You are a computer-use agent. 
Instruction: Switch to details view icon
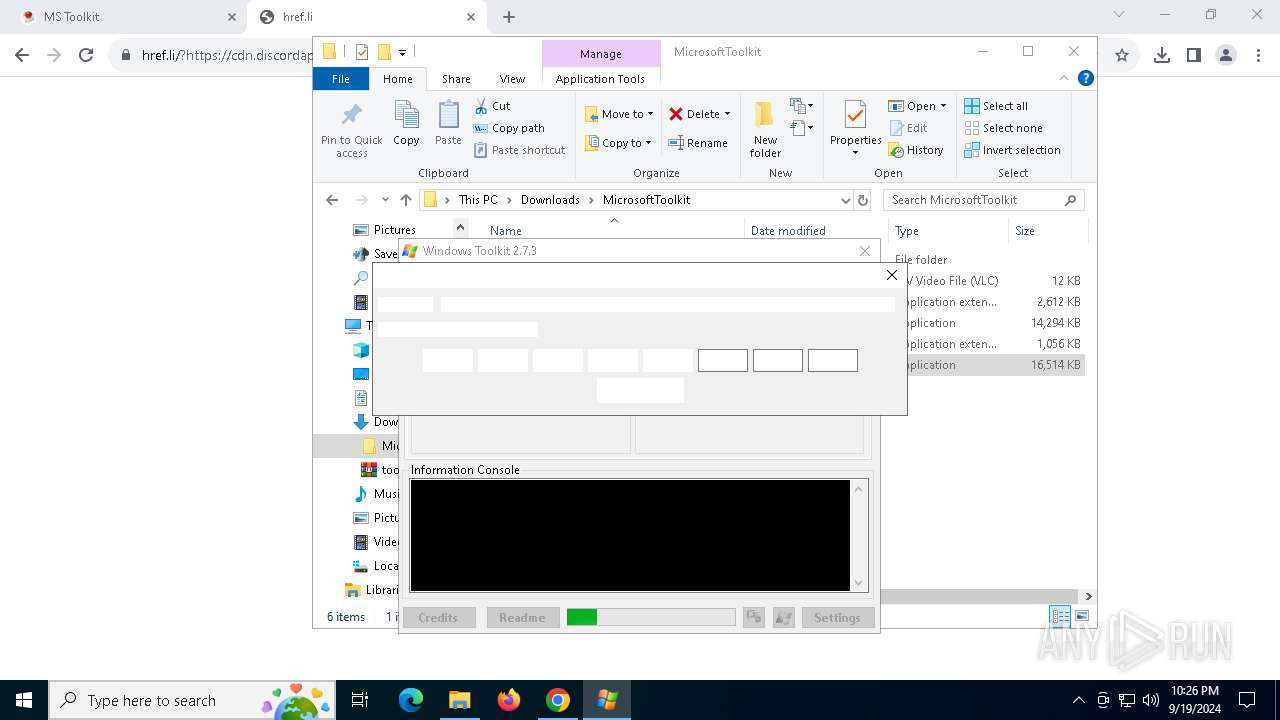click(1060, 617)
